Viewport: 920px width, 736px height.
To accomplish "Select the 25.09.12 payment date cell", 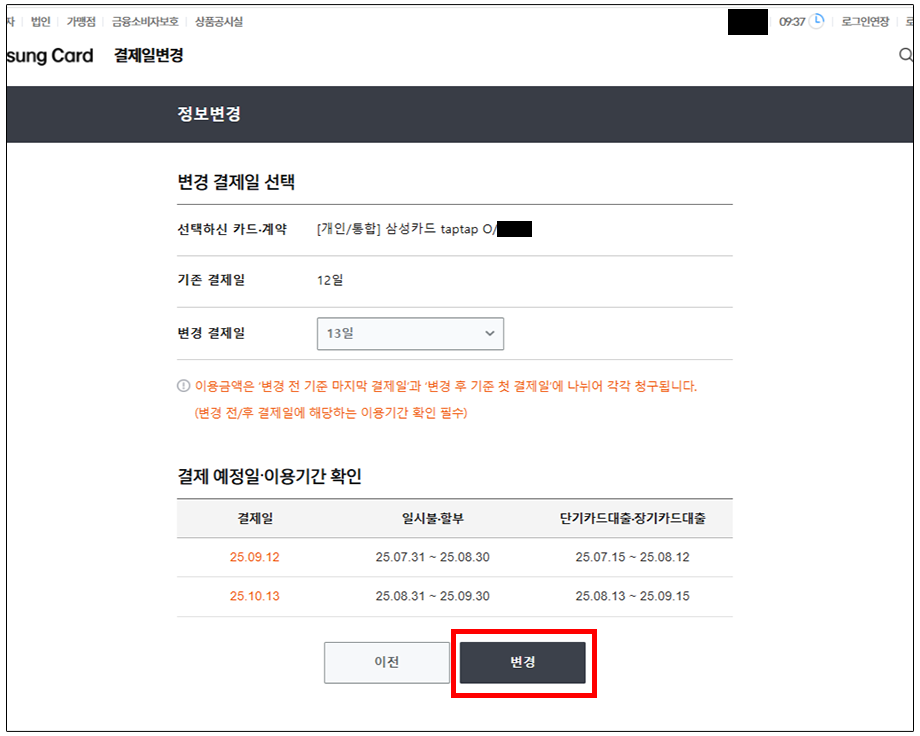I will 254,557.
